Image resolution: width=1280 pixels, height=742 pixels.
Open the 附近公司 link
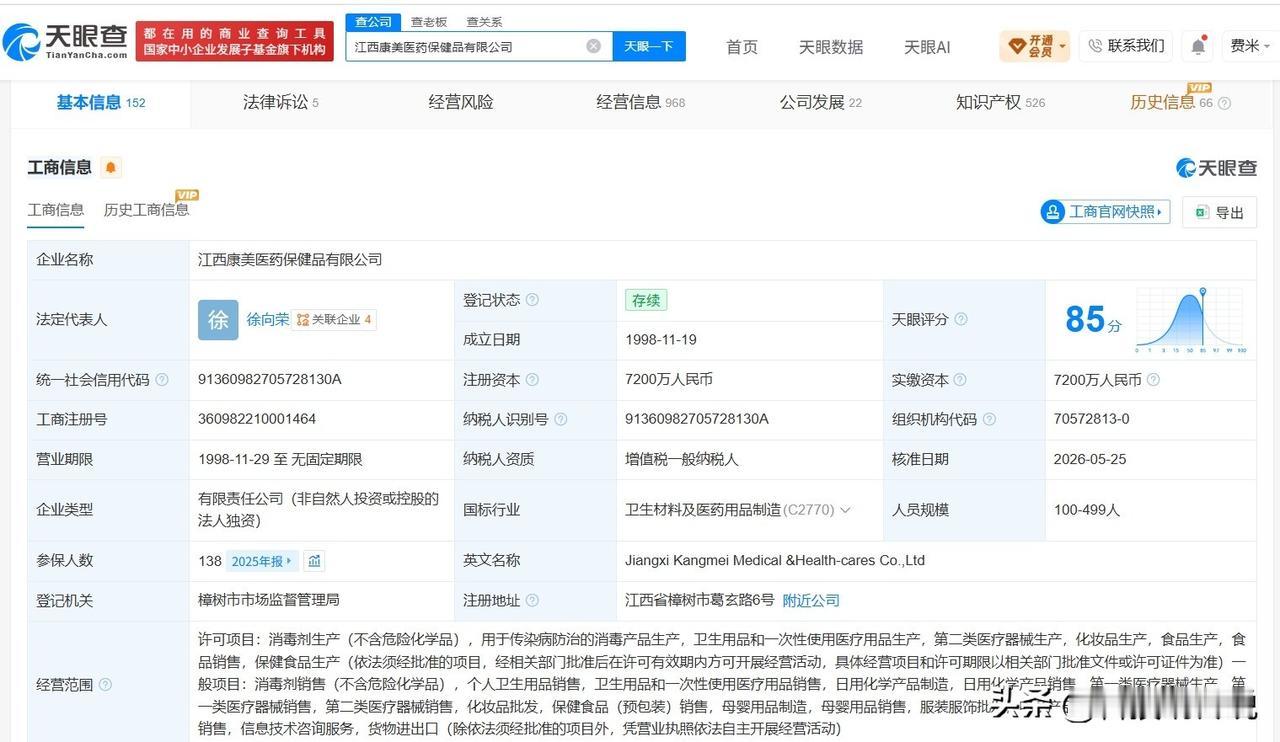click(811, 601)
